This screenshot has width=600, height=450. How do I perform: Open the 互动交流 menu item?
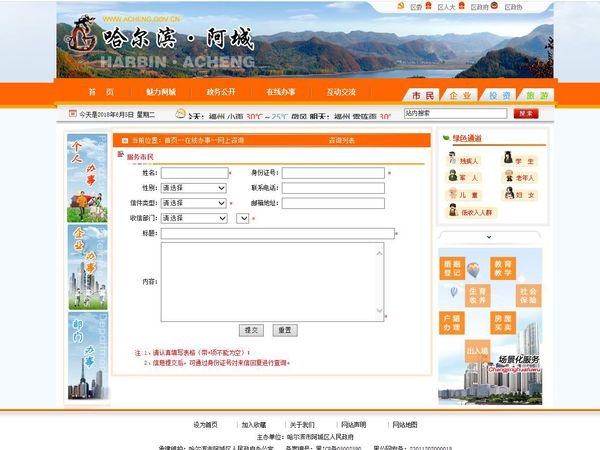tap(341, 92)
